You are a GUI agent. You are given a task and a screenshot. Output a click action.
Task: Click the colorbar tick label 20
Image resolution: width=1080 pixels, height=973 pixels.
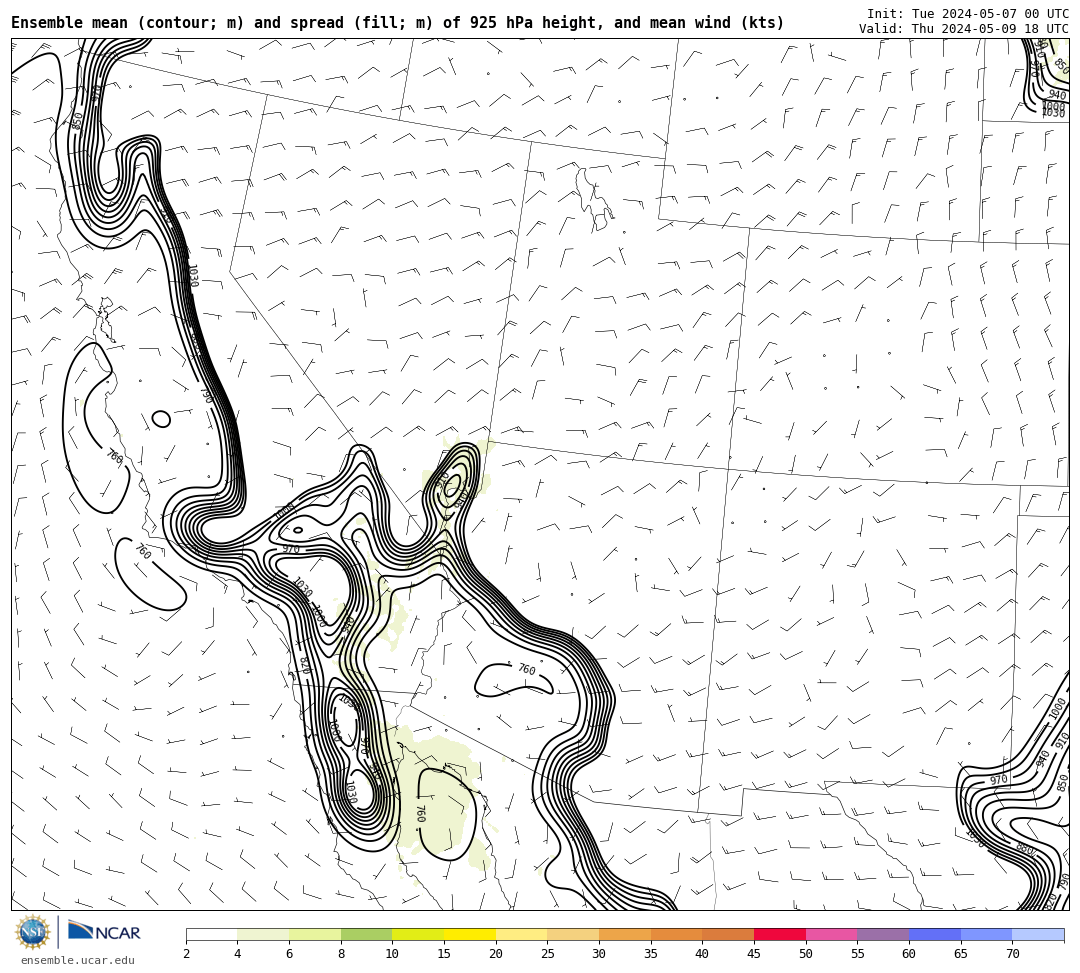496,954
